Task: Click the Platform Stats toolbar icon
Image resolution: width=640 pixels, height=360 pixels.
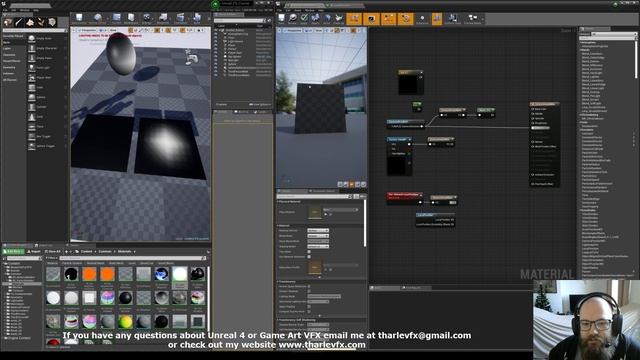Action: tap(452, 19)
